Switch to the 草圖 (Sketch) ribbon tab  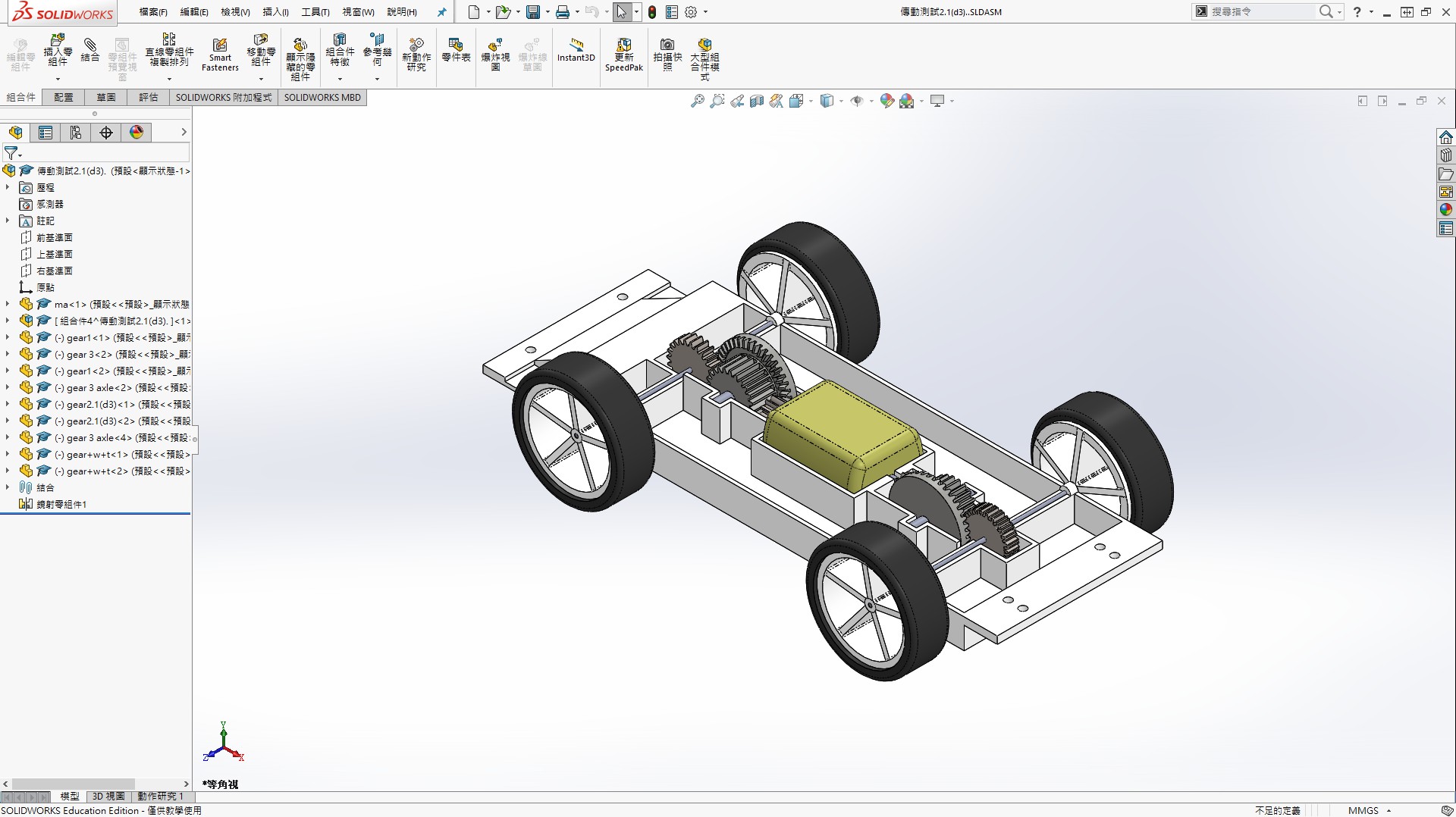[106, 98]
